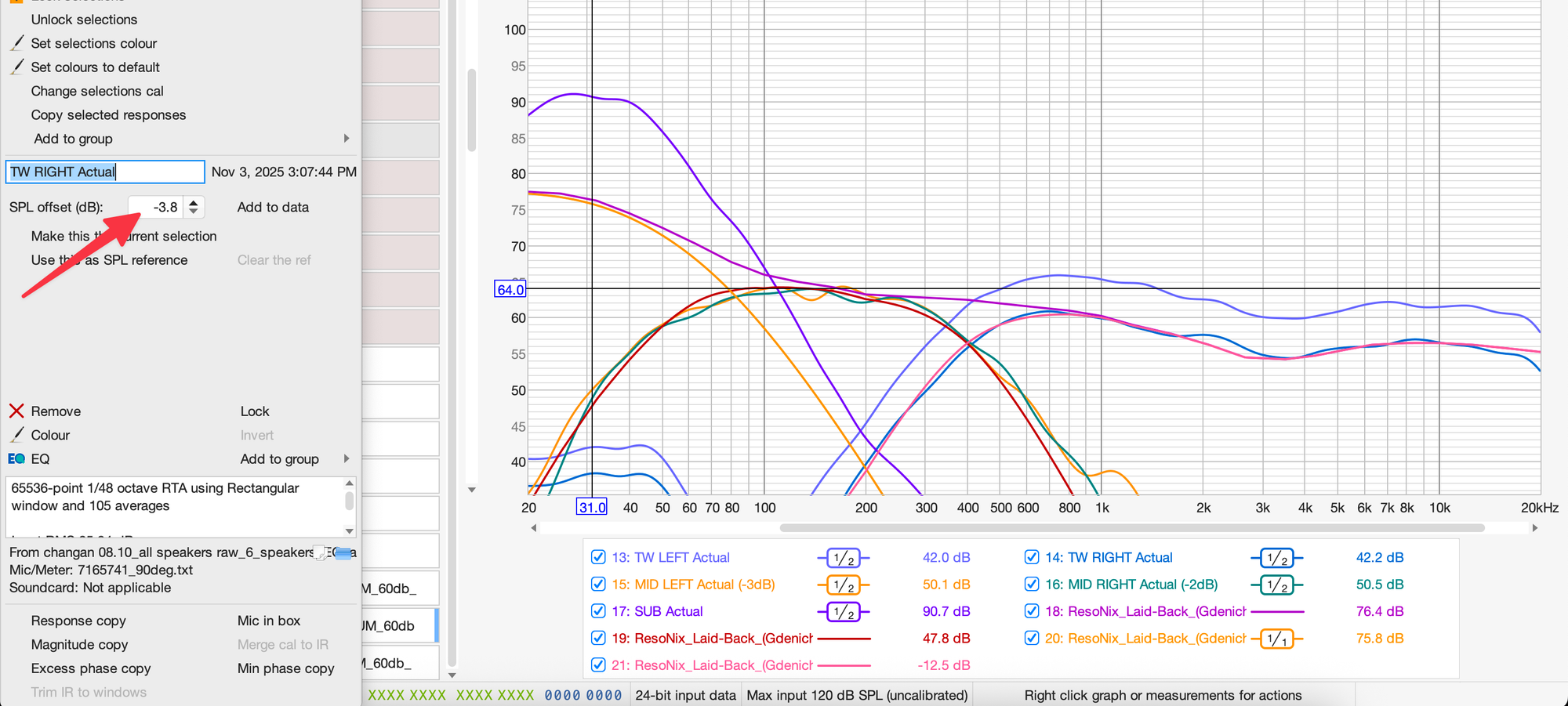Screen dimensions: 1568x706
Task: Click the TW RIGHT Actual name field
Action: tap(105, 172)
